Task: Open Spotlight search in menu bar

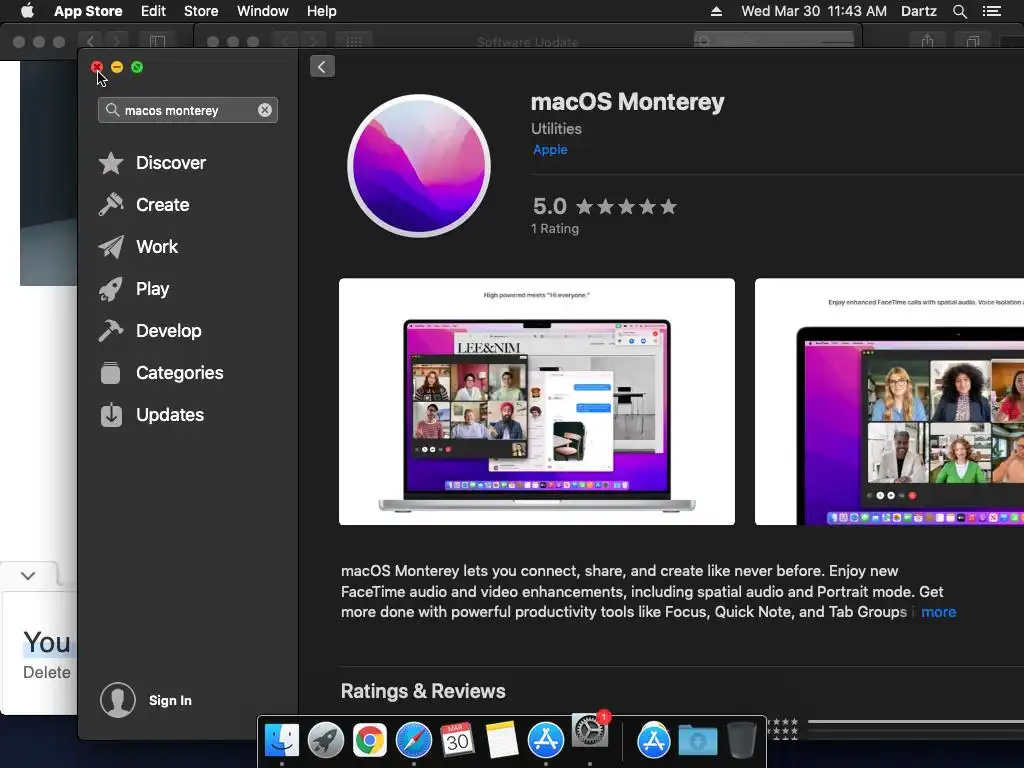Action: tap(959, 11)
